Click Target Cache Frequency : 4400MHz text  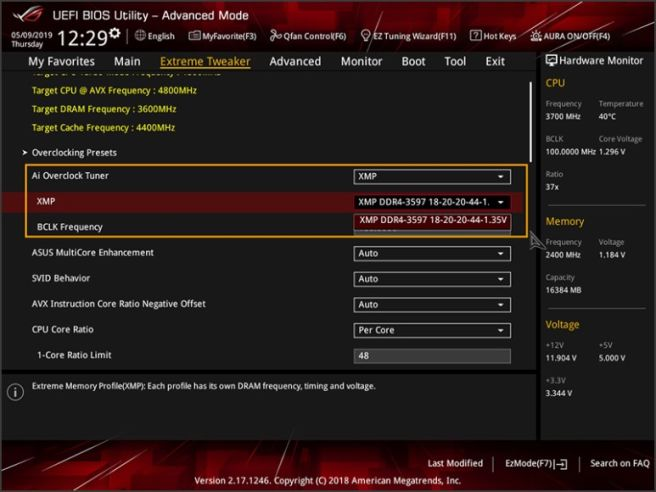(103, 128)
